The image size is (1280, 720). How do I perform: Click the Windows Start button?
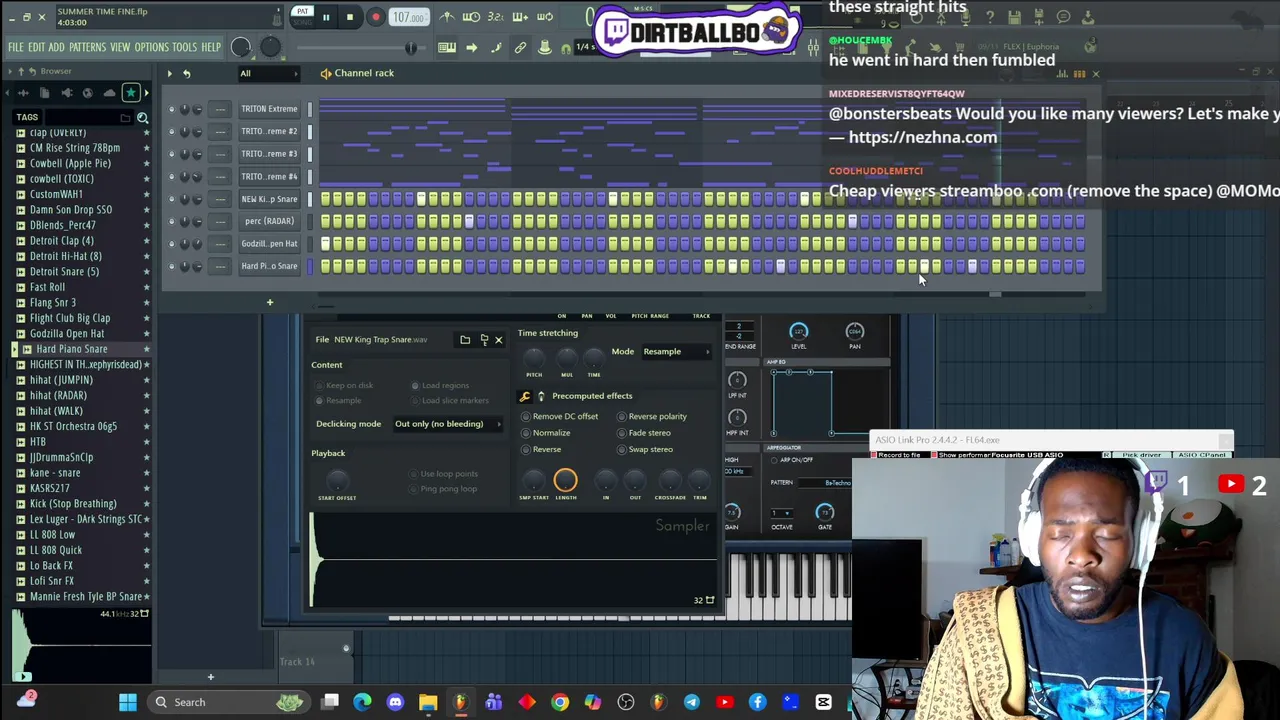[x=128, y=702]
